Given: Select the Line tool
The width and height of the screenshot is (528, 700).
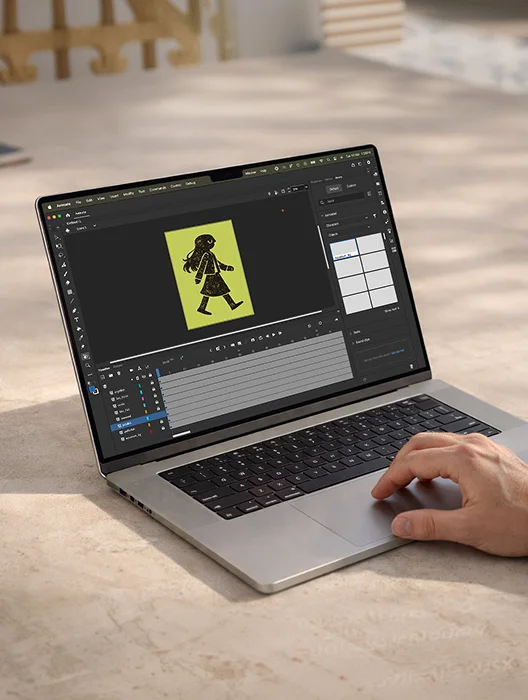Looking at the screenshot, I should 72,301.
